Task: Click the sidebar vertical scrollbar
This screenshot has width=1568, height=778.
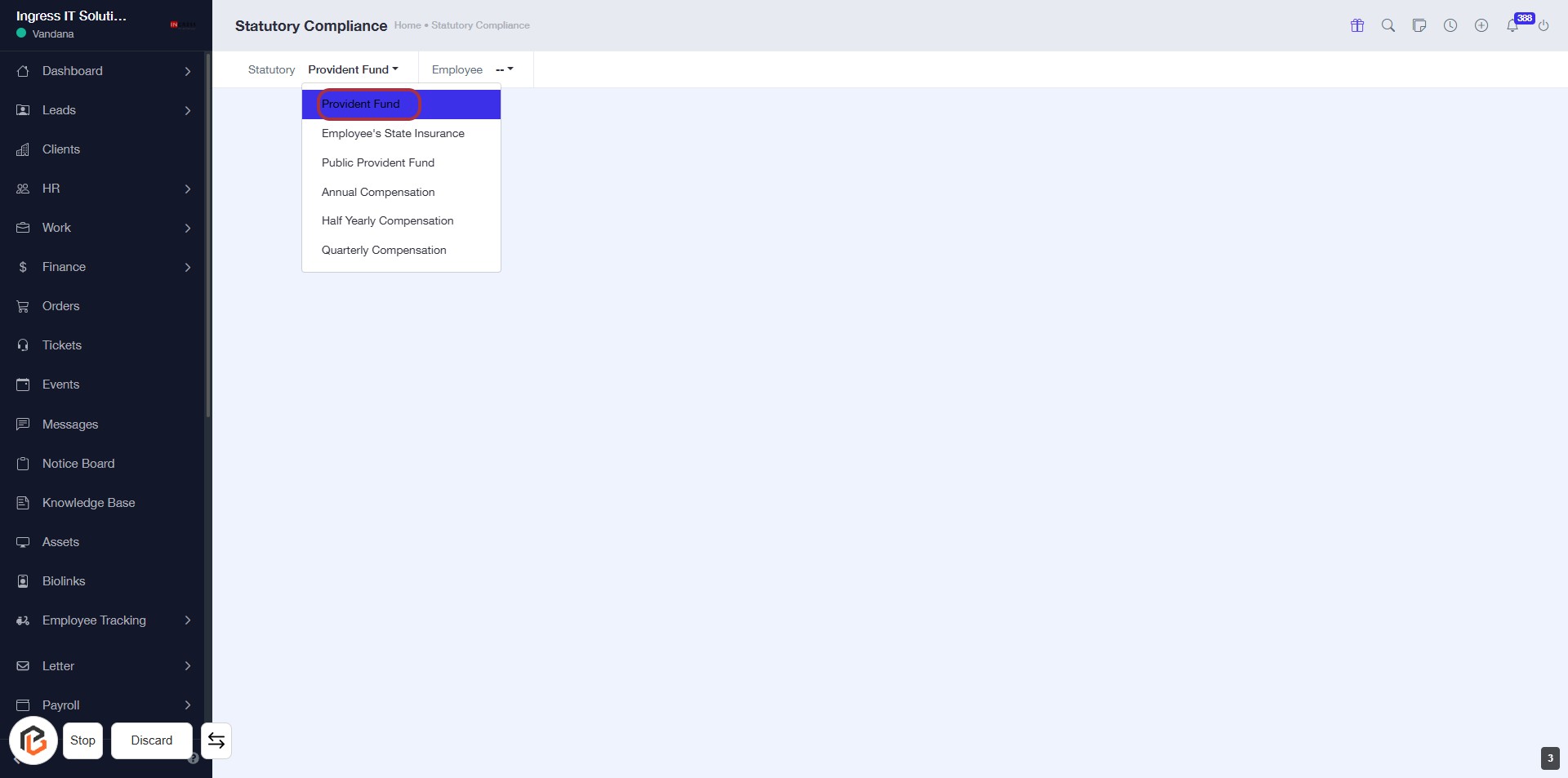Action: [x=208, y=237]
